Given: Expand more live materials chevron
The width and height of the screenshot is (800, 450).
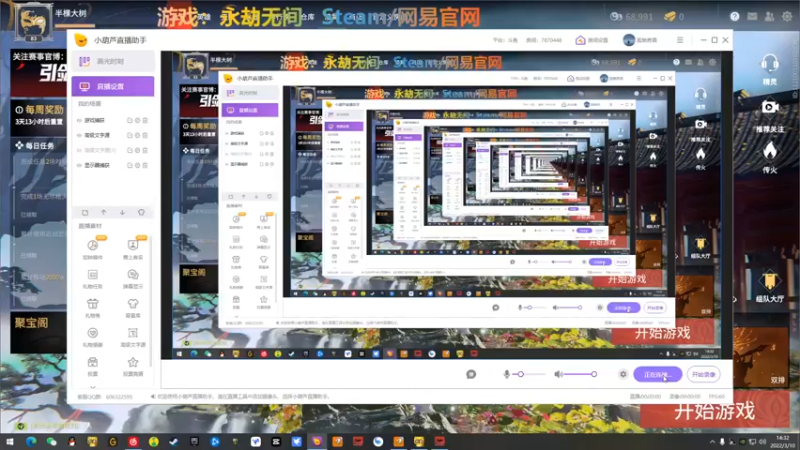Looking at the screenshot, I should point(92,387).
